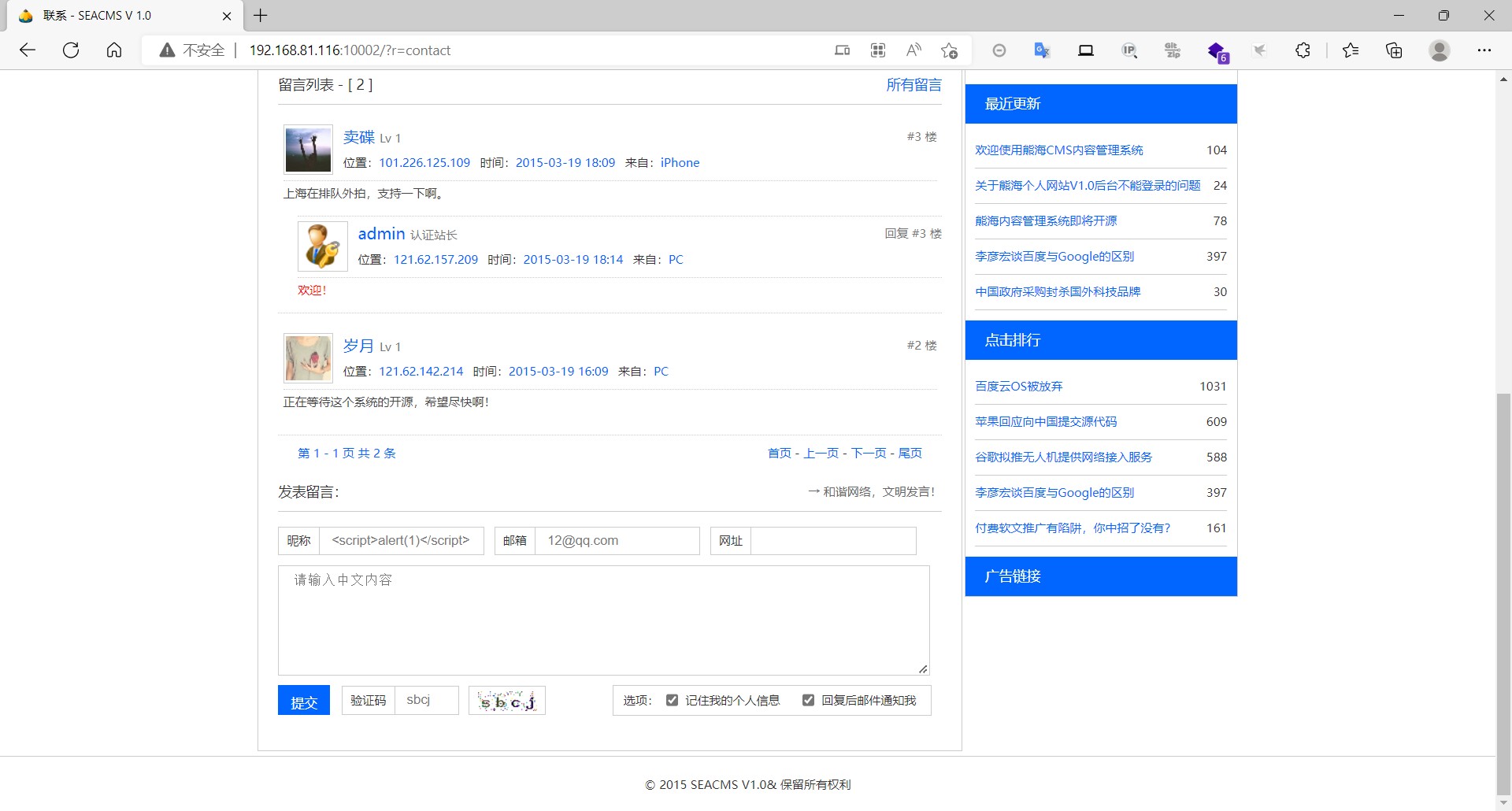The image size is (1512, 811).
Task: Click the vertical page scrollbar thumb
Action: (1503, 594)
